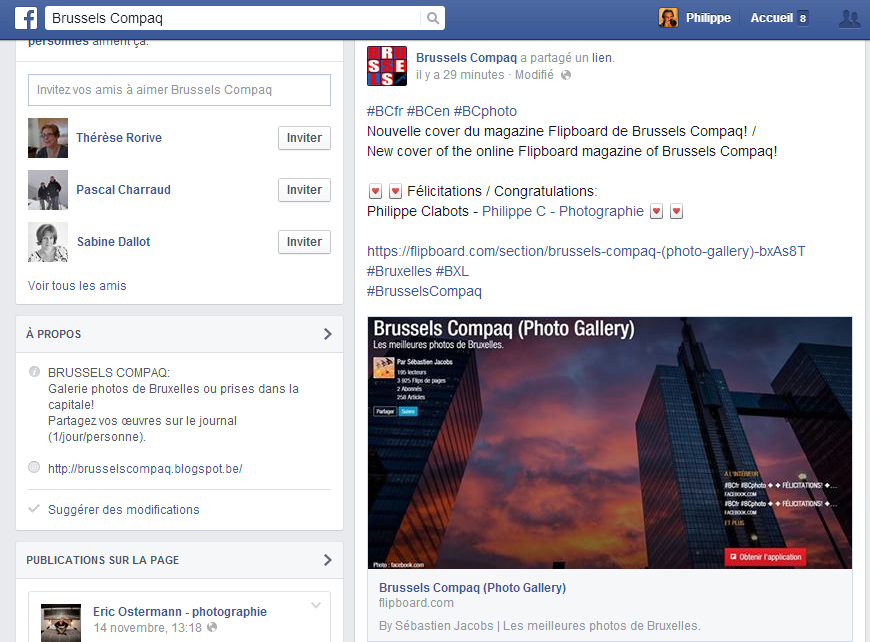Open the #BCphoto hashtag
This screenshot has width=870, height=642.
click(485, 111)
